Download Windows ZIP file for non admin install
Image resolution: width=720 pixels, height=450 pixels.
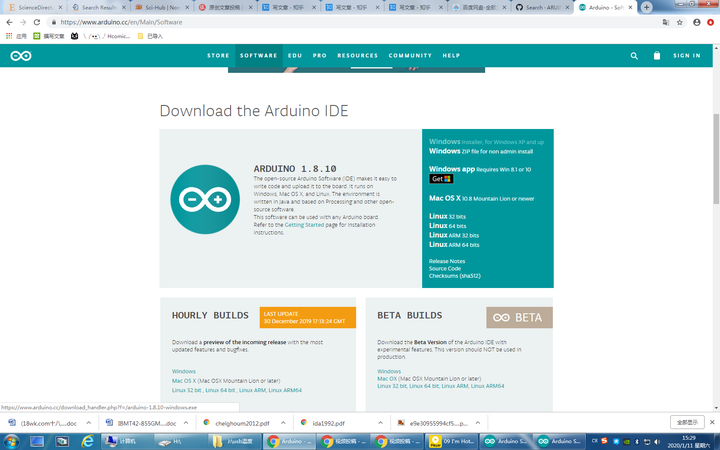tap(481, 151)
